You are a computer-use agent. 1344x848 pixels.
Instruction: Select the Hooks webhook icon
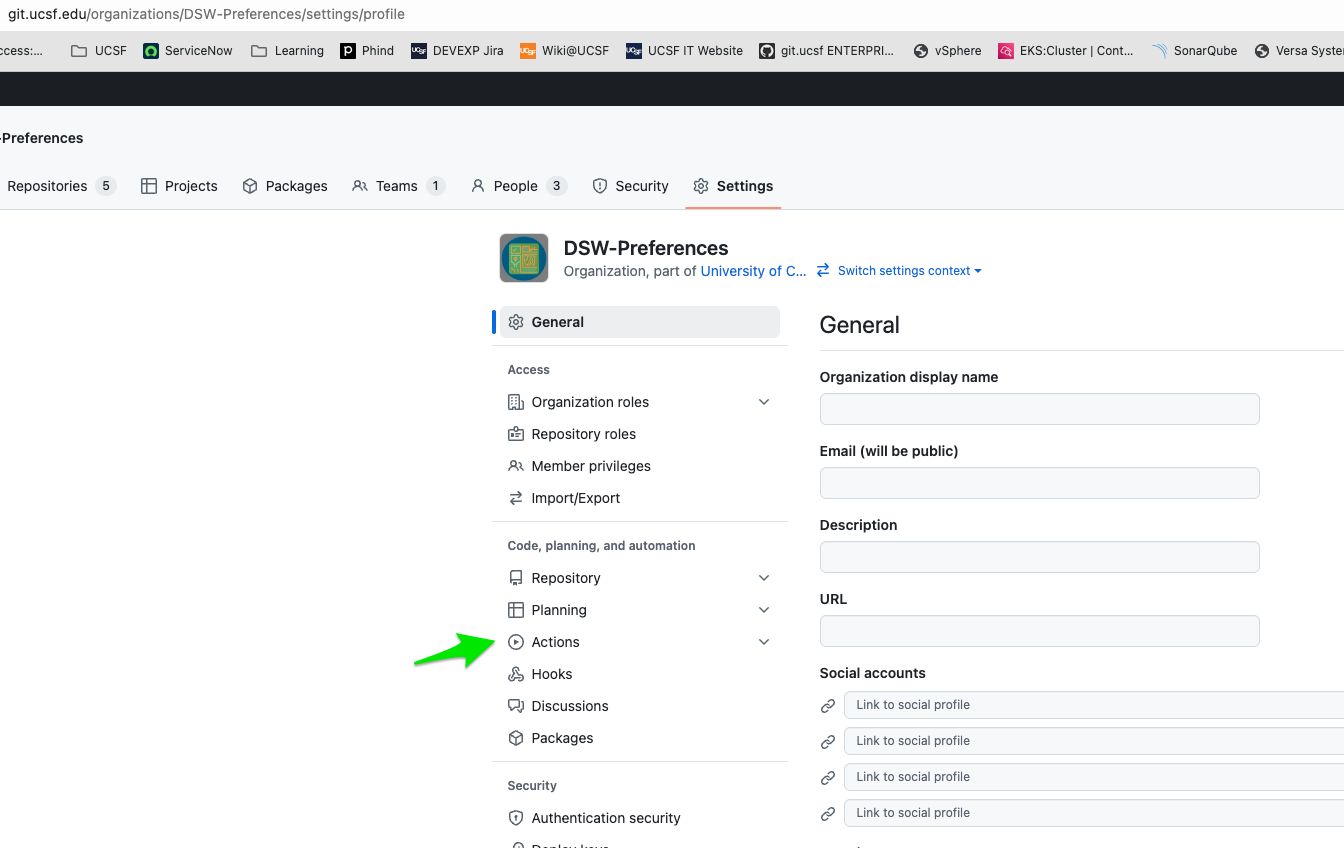515,674
